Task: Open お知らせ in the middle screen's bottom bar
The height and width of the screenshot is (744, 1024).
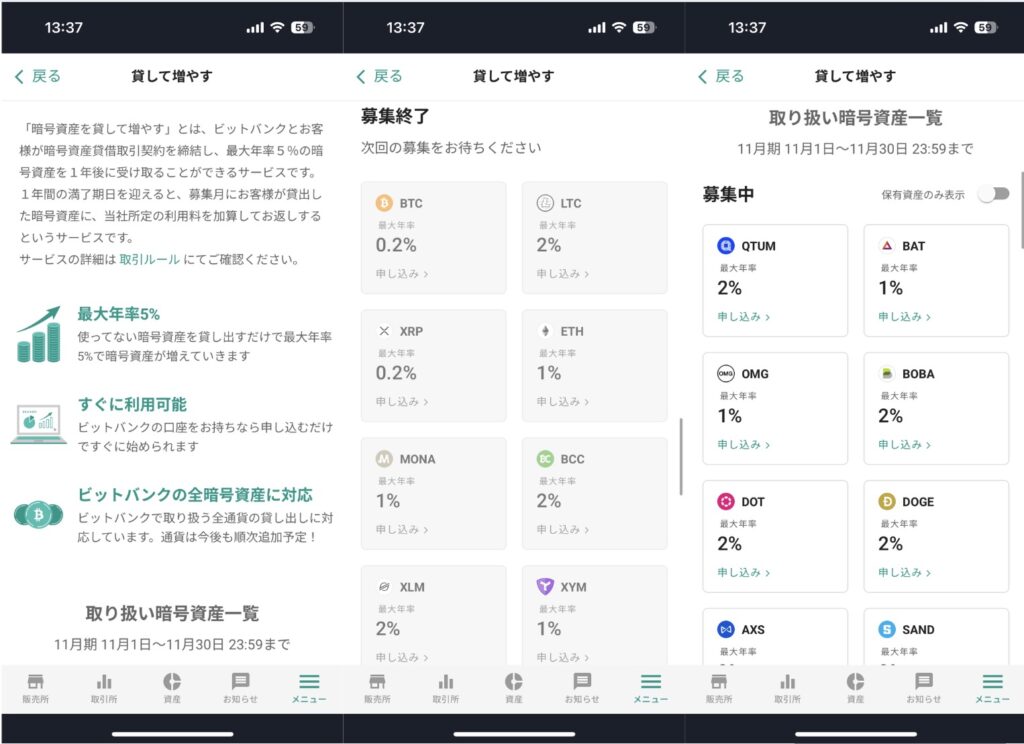Action: [x=582, y=687]
